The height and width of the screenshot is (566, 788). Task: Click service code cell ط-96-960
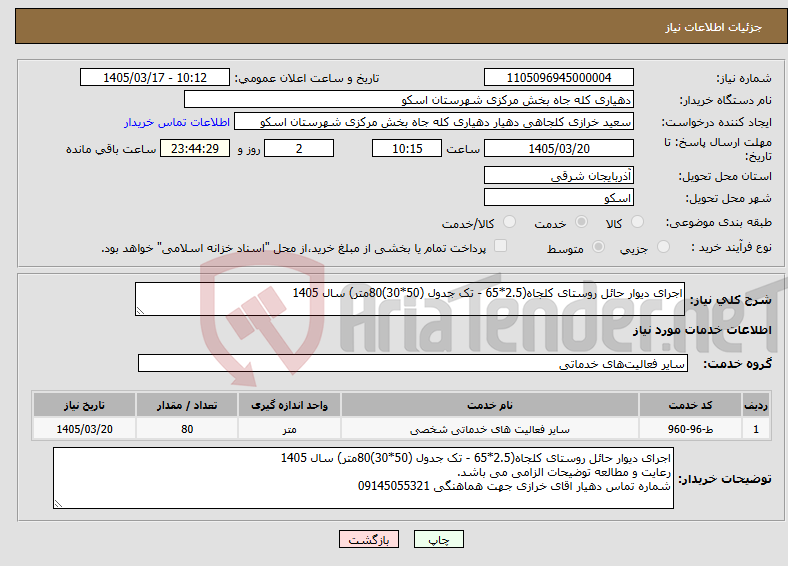click(691, 429)
